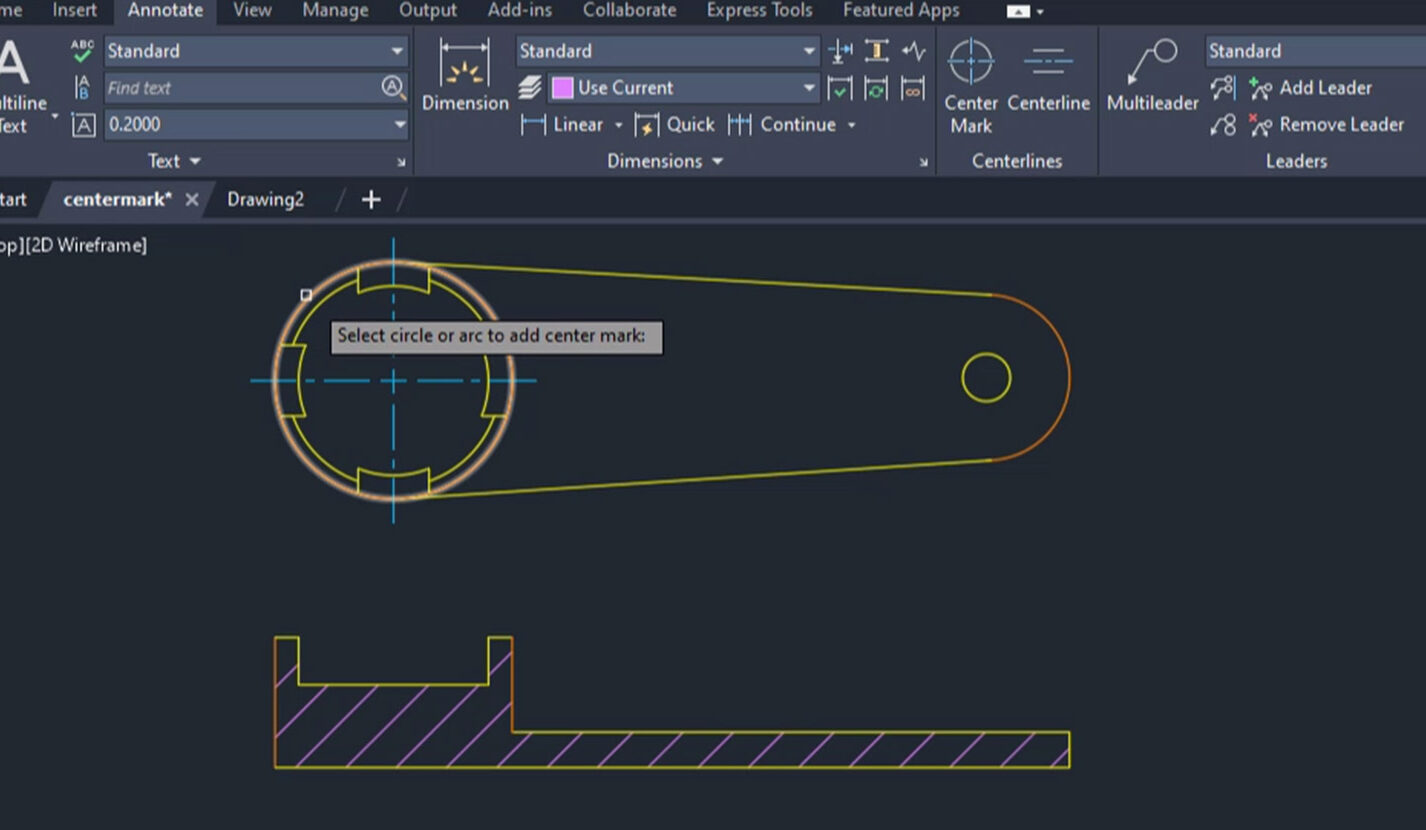Open the Dimensions panel dialog launcher arrow
1426x830 pixels.
click(923, 162)
